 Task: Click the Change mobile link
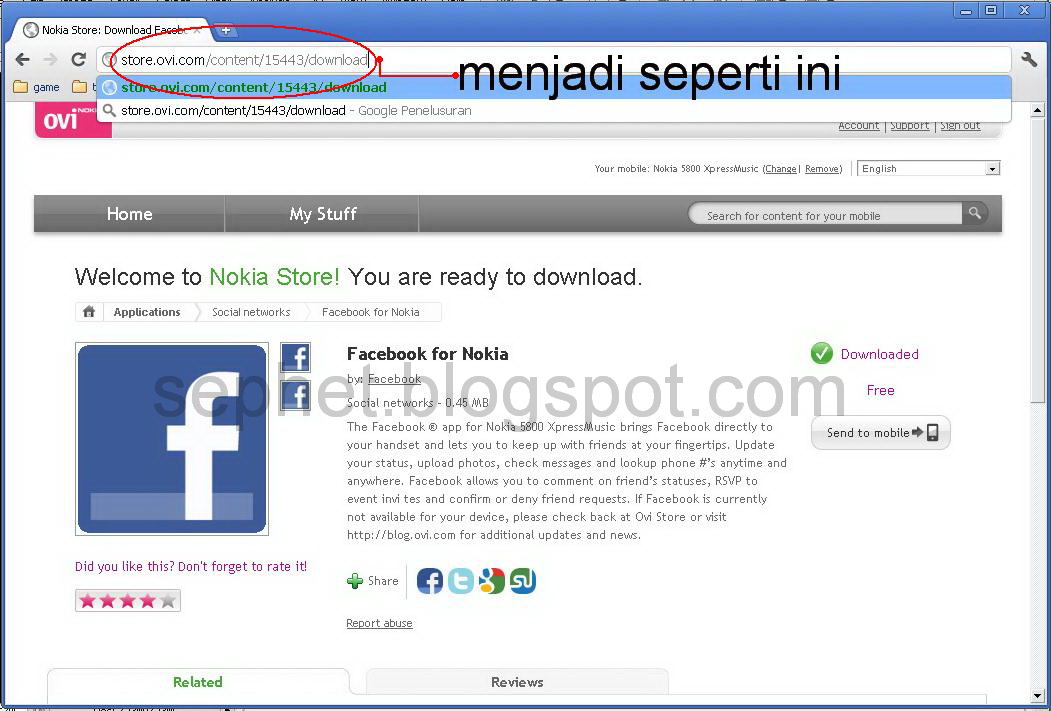pos(781,169)
